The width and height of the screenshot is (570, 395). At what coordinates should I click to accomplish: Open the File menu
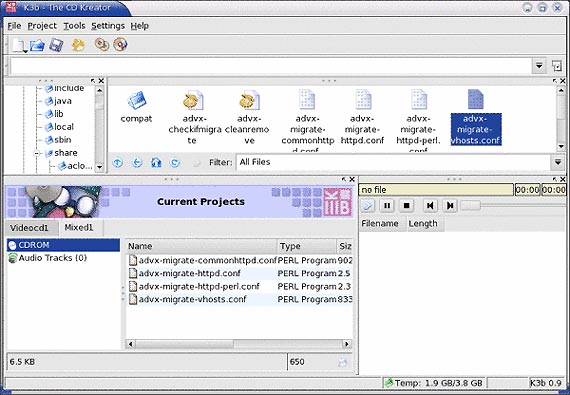point(14,26)
